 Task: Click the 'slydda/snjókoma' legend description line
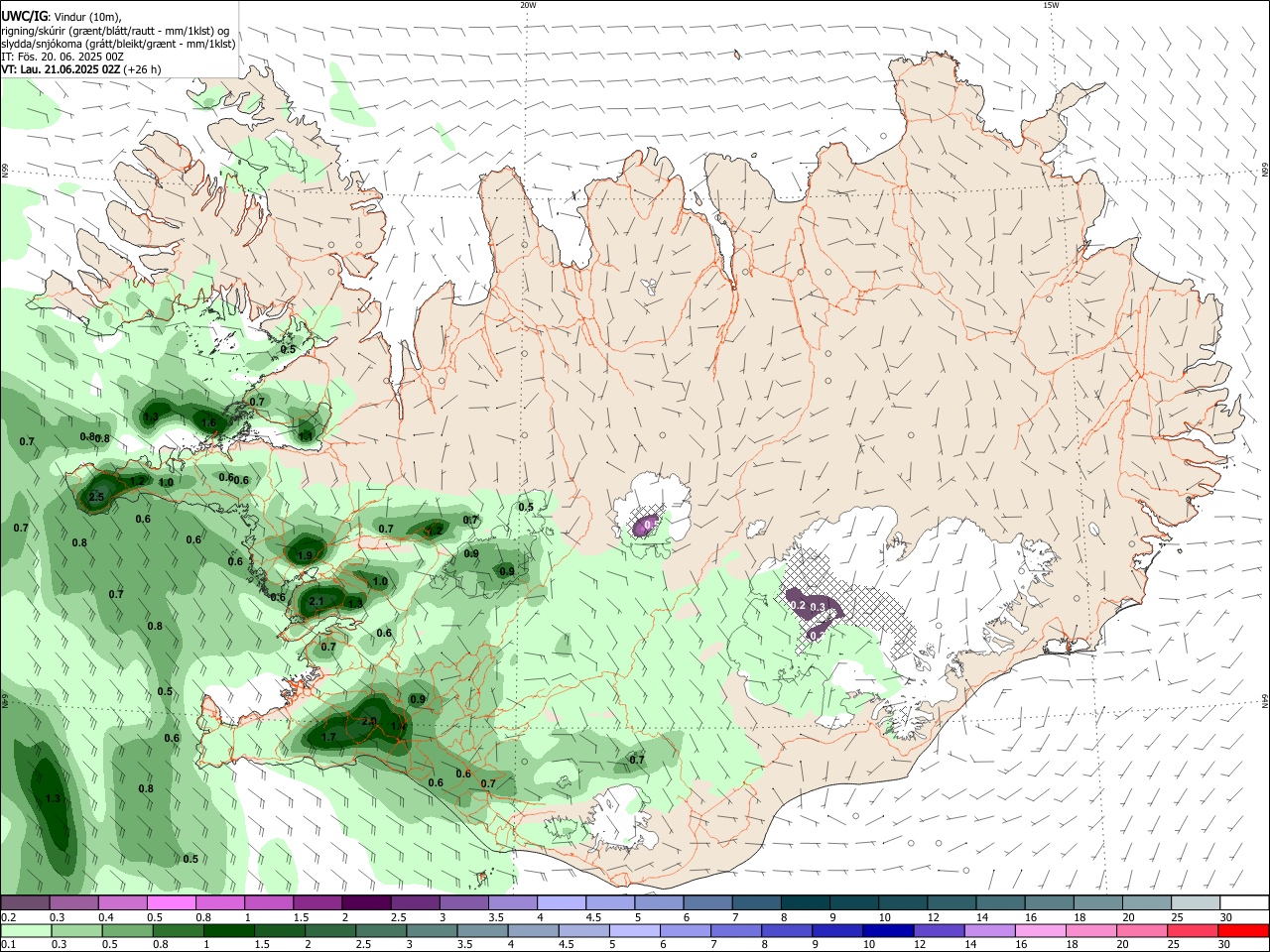pos(118,44)
